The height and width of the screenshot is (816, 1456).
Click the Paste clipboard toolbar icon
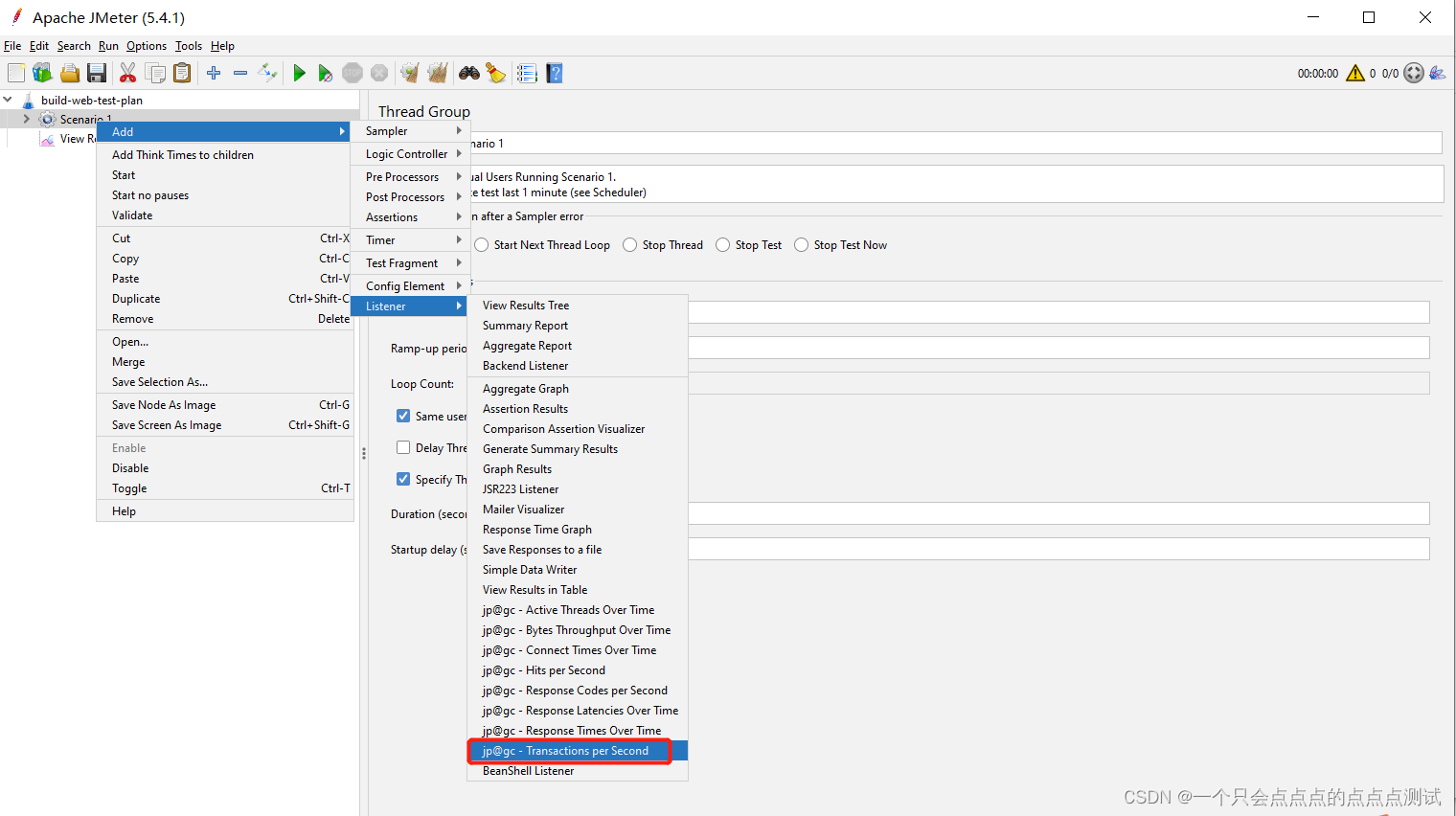coord(182,73)
